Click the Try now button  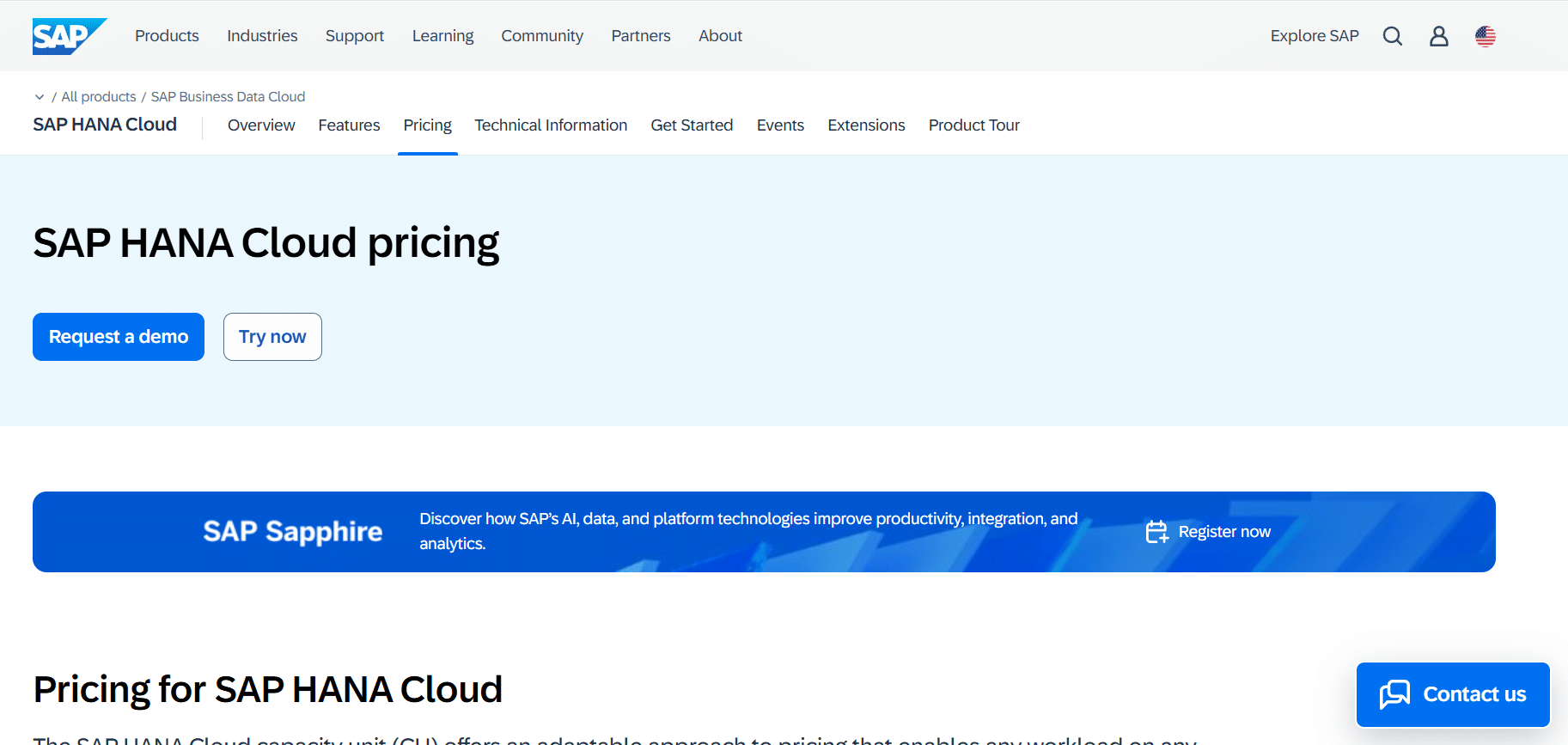[x=272, y=337]
